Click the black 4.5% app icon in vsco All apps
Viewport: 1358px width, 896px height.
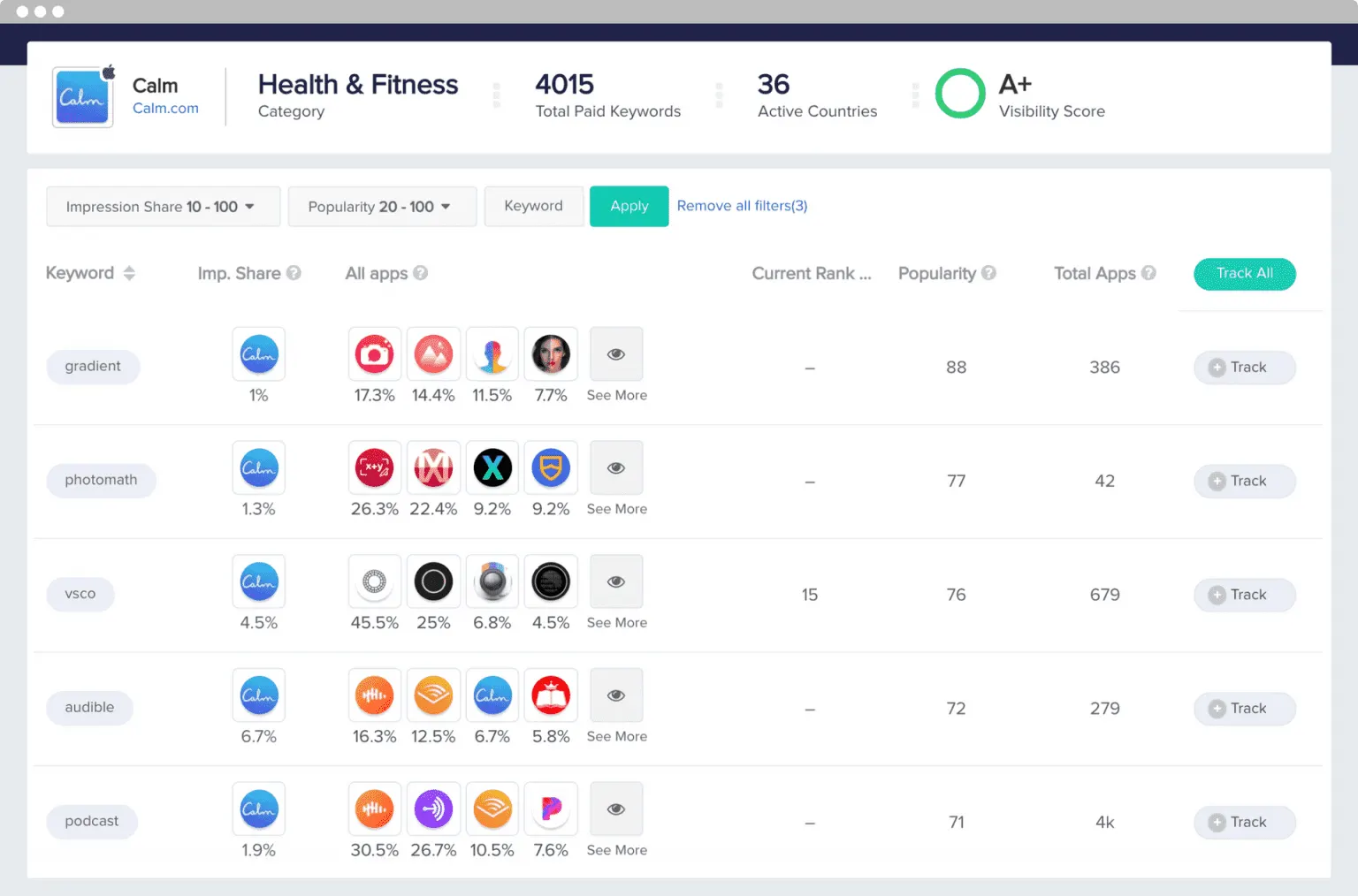point(551,581)
